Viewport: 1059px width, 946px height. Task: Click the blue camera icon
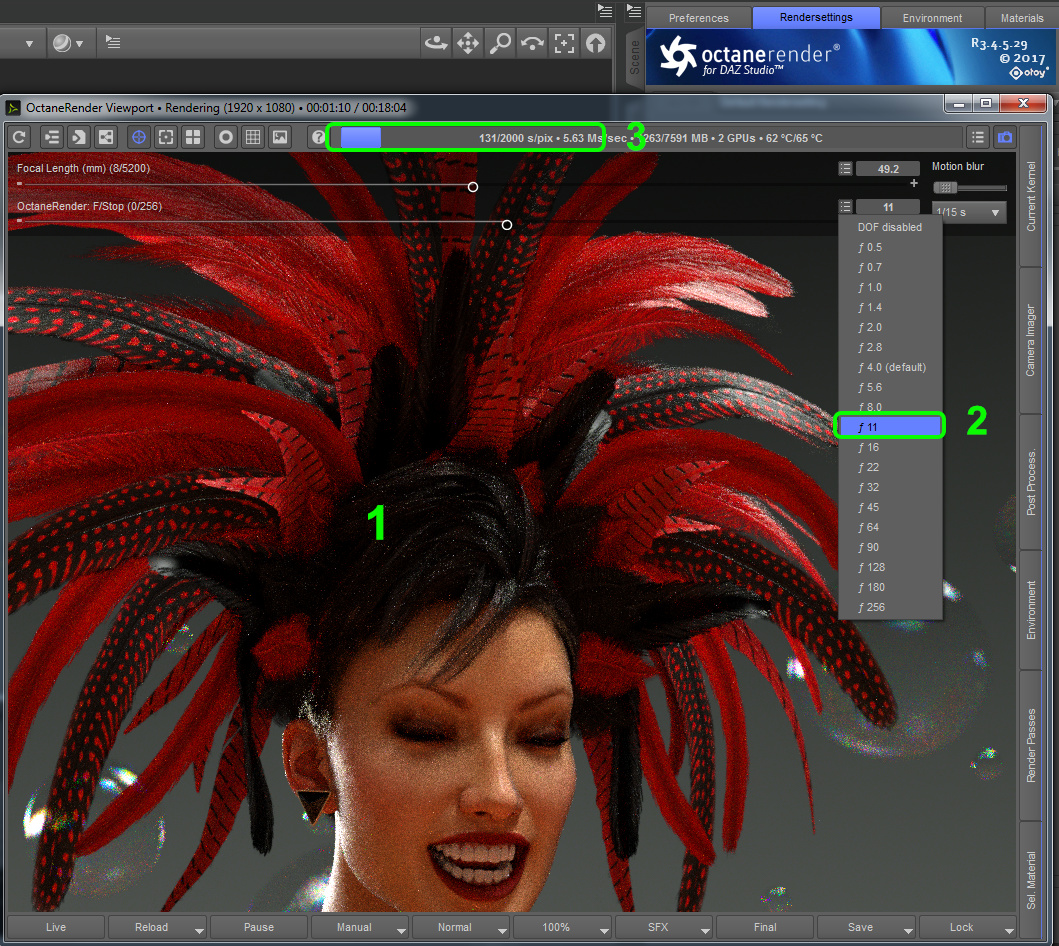[1005, 137]
